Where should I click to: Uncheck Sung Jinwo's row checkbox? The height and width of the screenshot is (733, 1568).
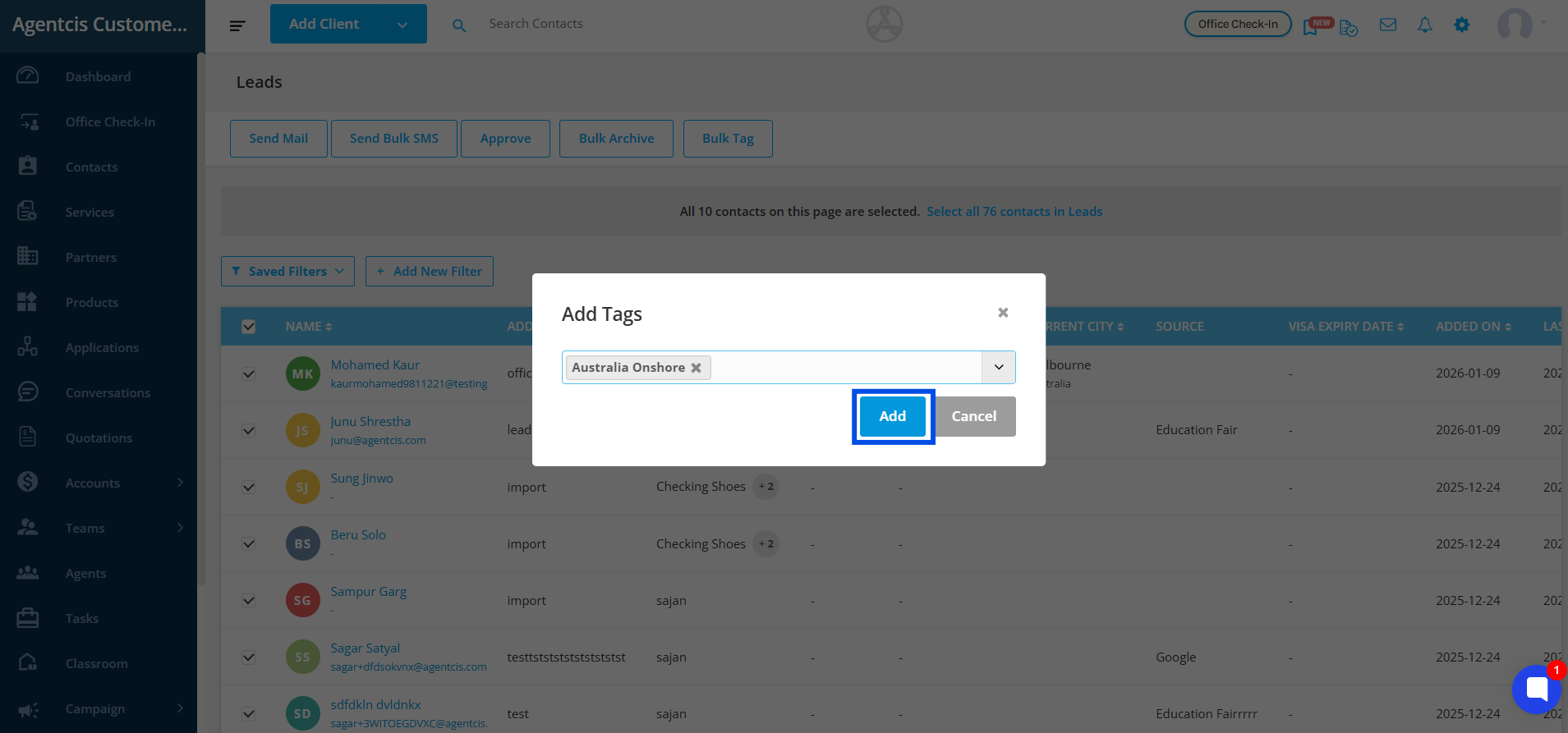pos(249,487)
